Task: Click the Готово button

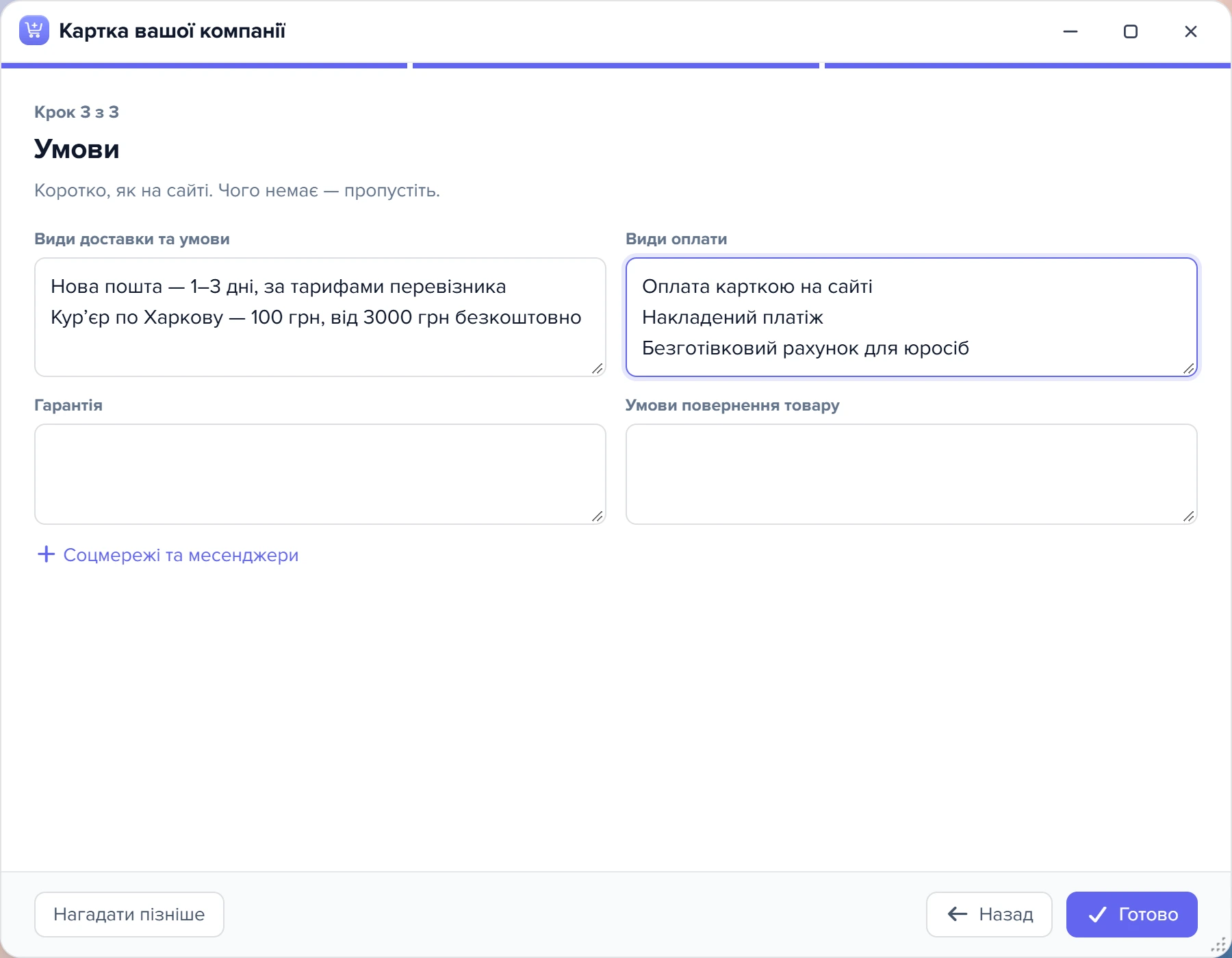Action: (x=1131, y=914)
